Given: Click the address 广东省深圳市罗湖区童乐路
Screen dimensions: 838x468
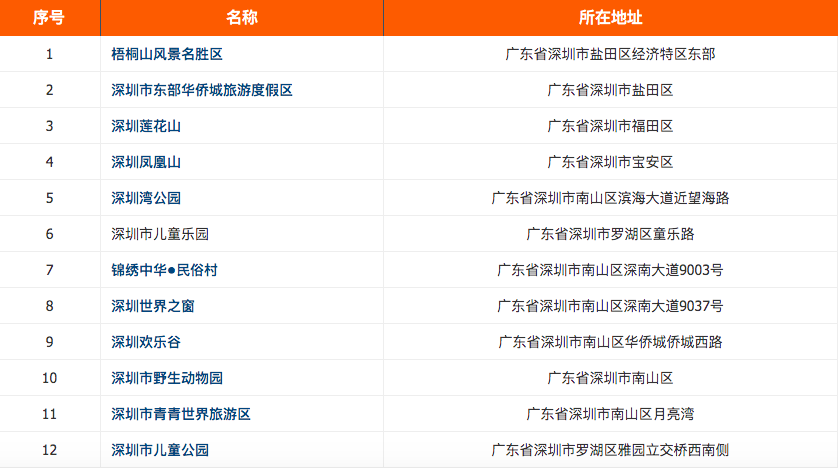Looking at the screenshot, I should click(x=610, y=234).
